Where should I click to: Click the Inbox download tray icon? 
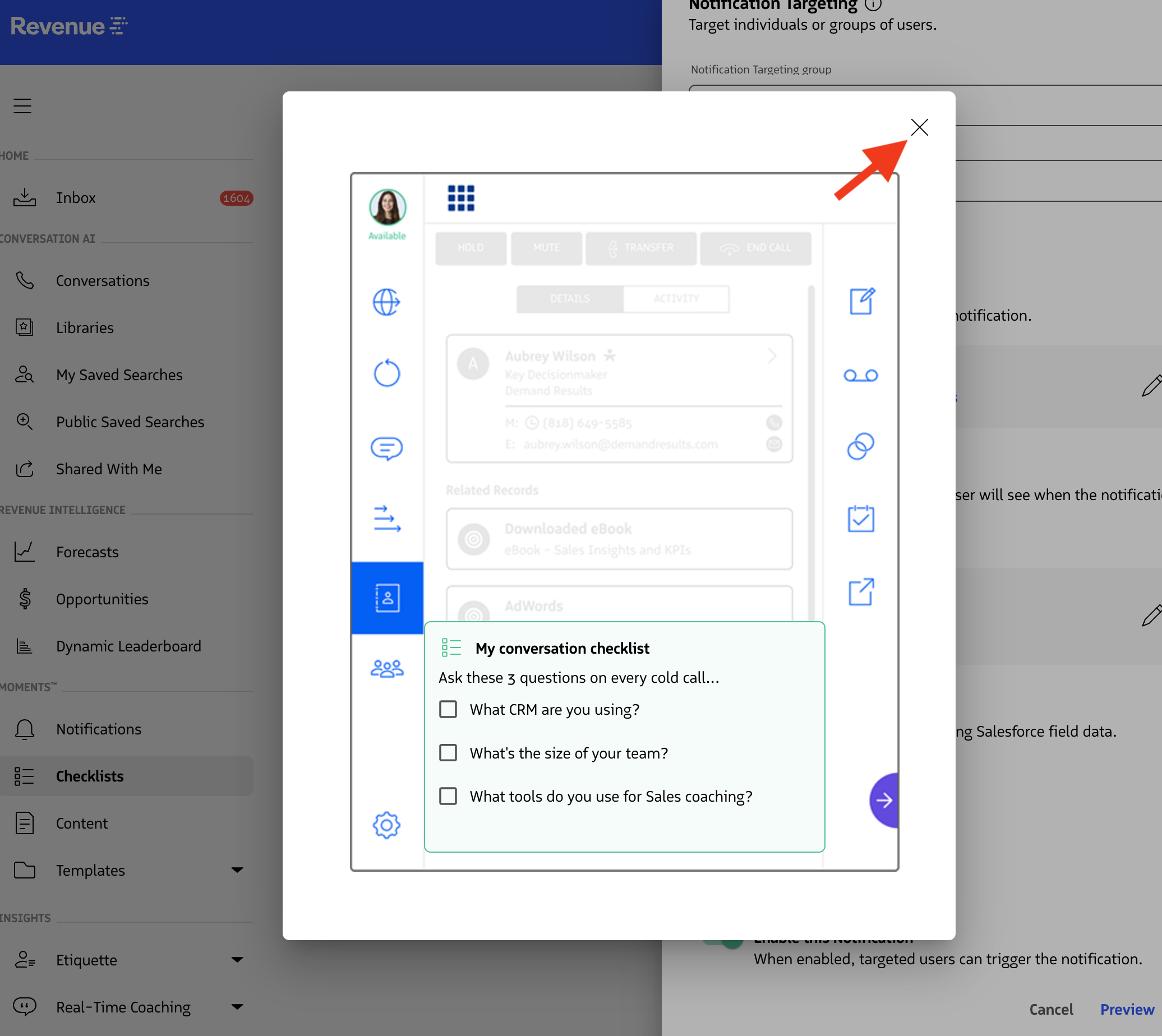click(x=25, y=197)
